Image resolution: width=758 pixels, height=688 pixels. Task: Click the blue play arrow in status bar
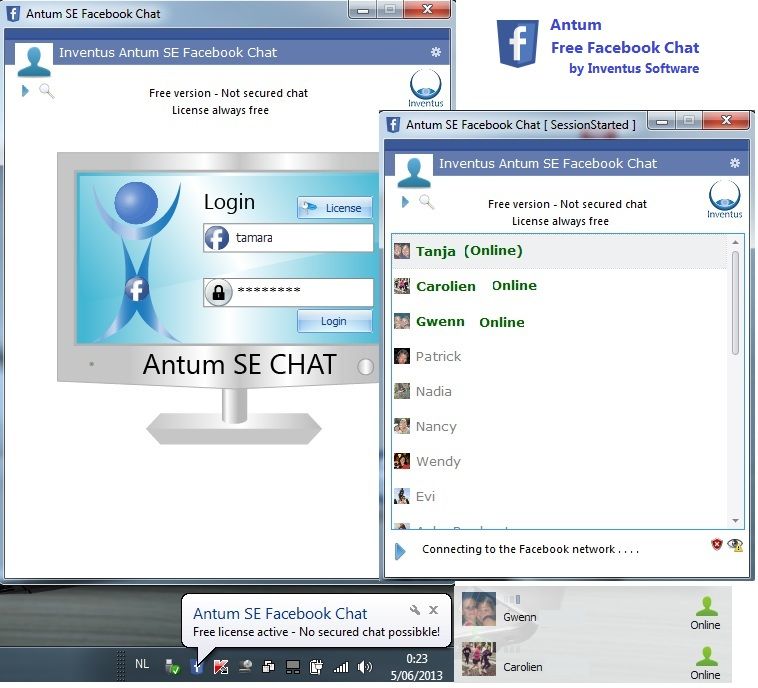pyautogui.click(x=400, y=551)
